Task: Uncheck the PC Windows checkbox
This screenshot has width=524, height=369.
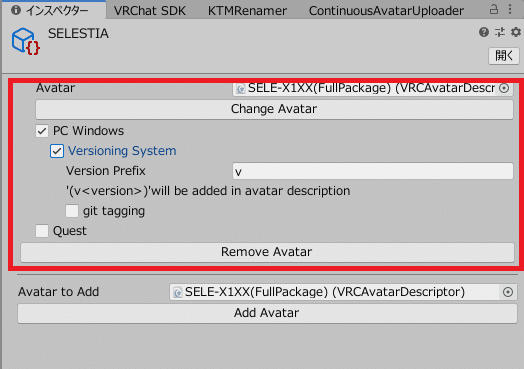Action: pyautogui.click(x=42, y=131)
